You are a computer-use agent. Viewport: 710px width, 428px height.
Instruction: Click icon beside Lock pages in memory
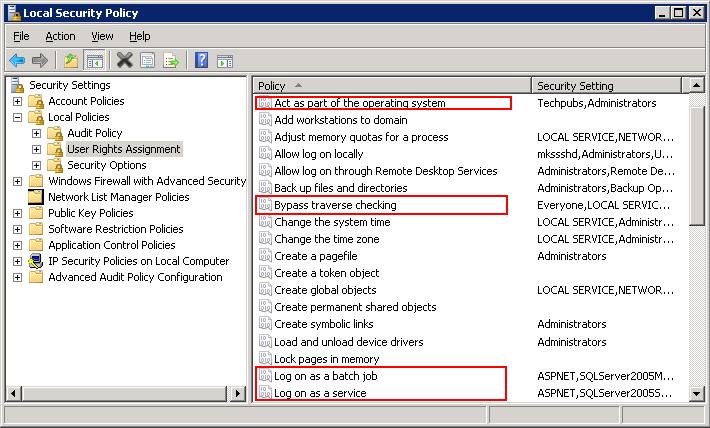(265, 359)
